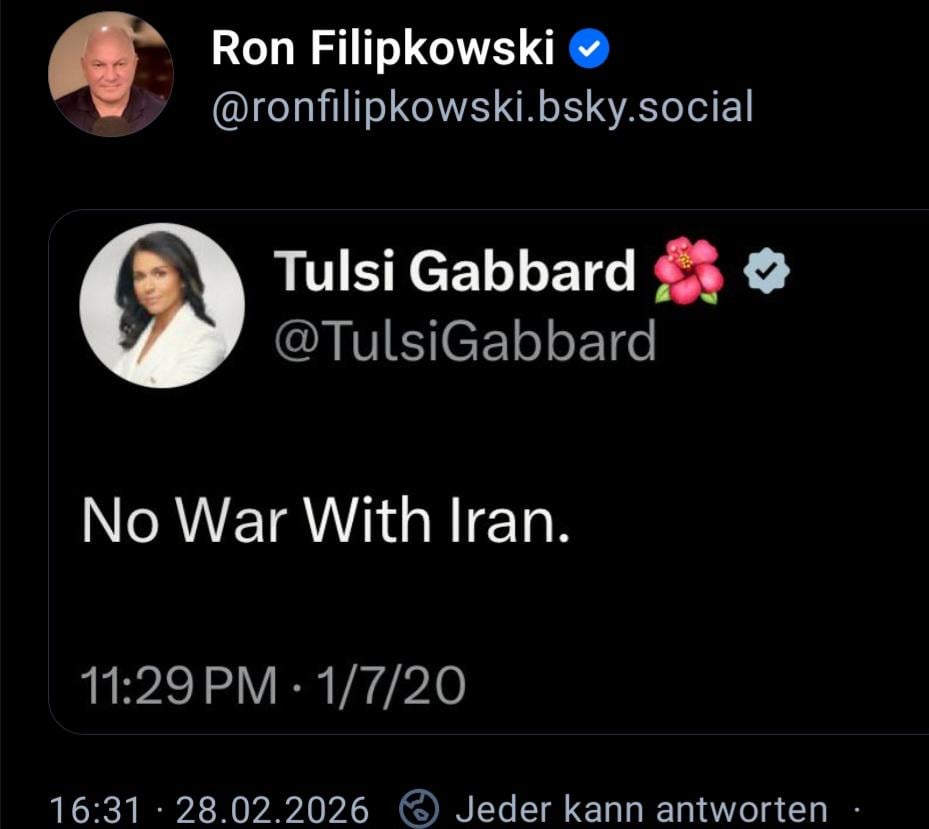
Task: Click the globe reply-settings icon
Action: click(x=419, y=808)
